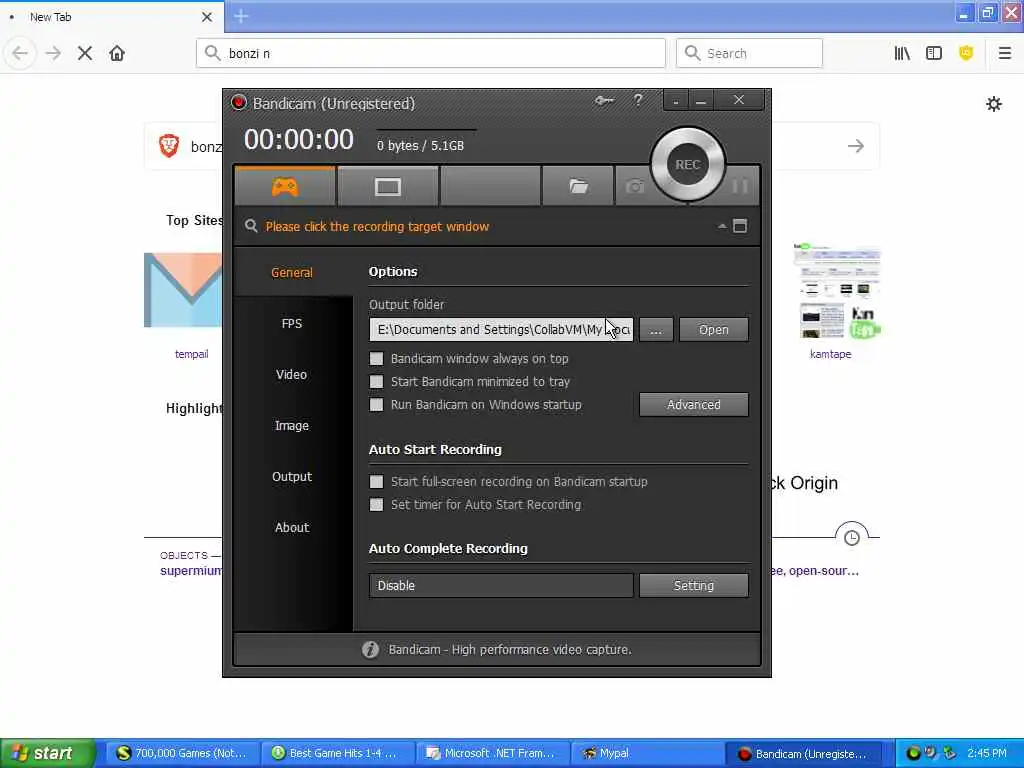Image resolution: width=1024 pixels, height=768 pixels.
Task: Click the output folder path field
Action: (x=501, y=329)
